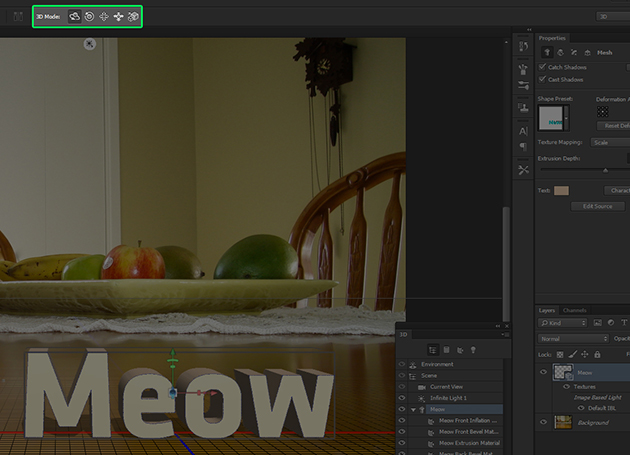
Task: Open the Brush panel icon in dock
Action: 523,70
